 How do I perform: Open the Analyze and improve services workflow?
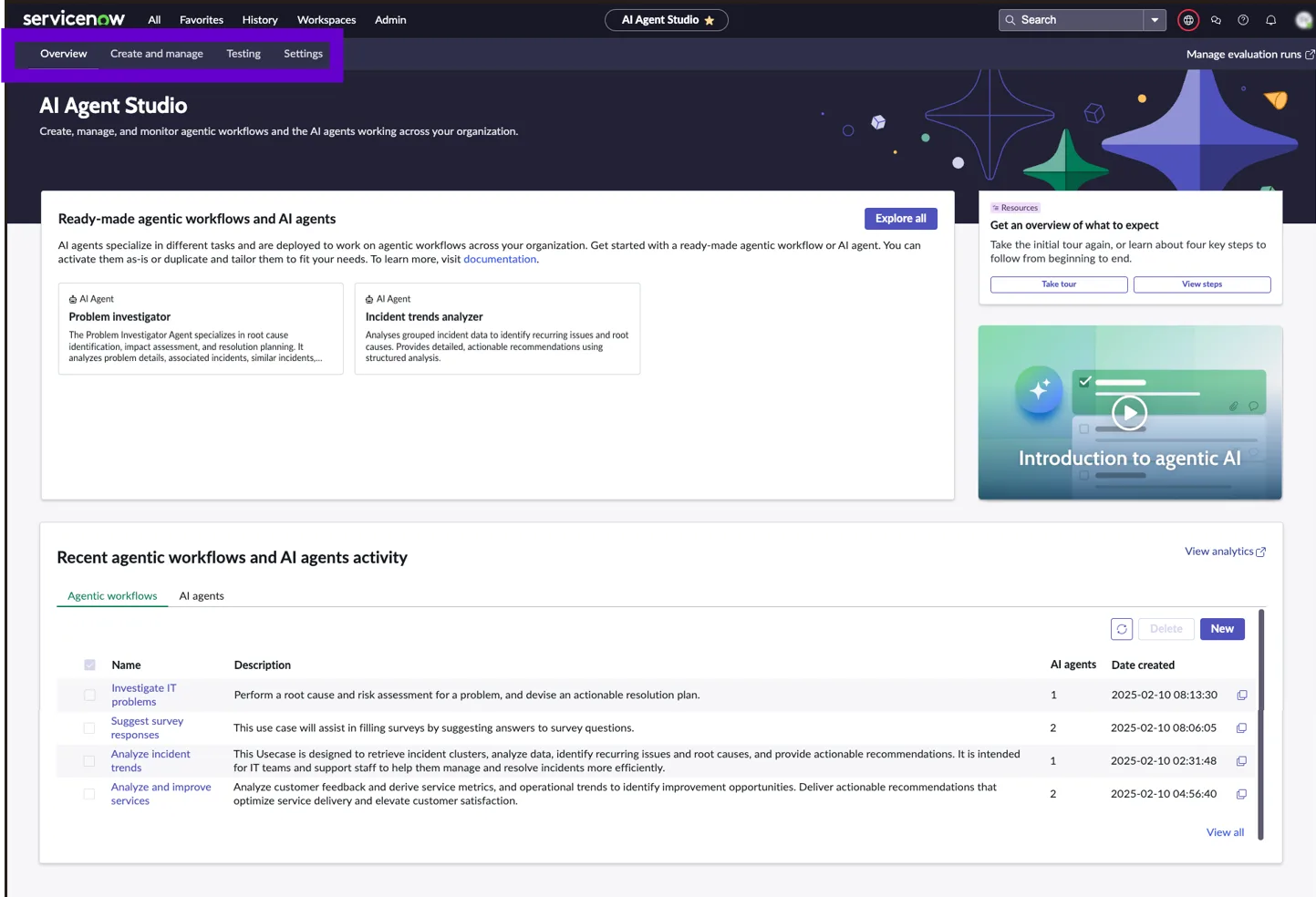[161, 794]
